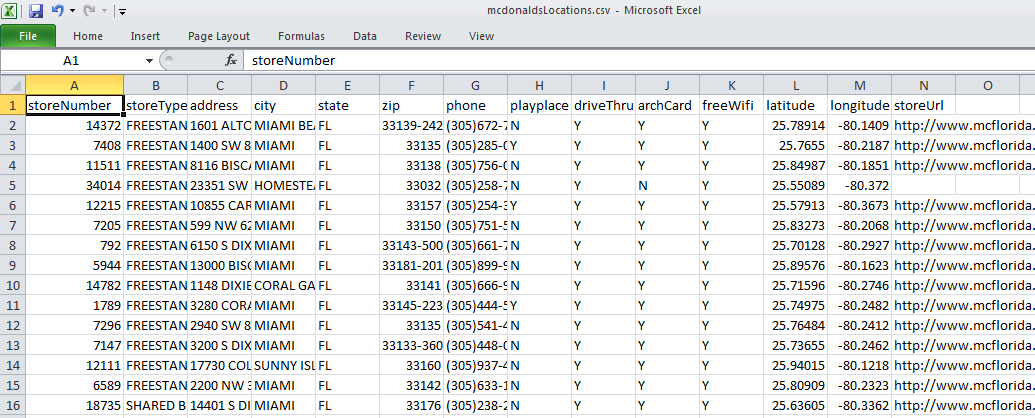Expand the Name Box dropdown arrow
This screenshot has width=1035, height=418.
click(x=149, y=61)
